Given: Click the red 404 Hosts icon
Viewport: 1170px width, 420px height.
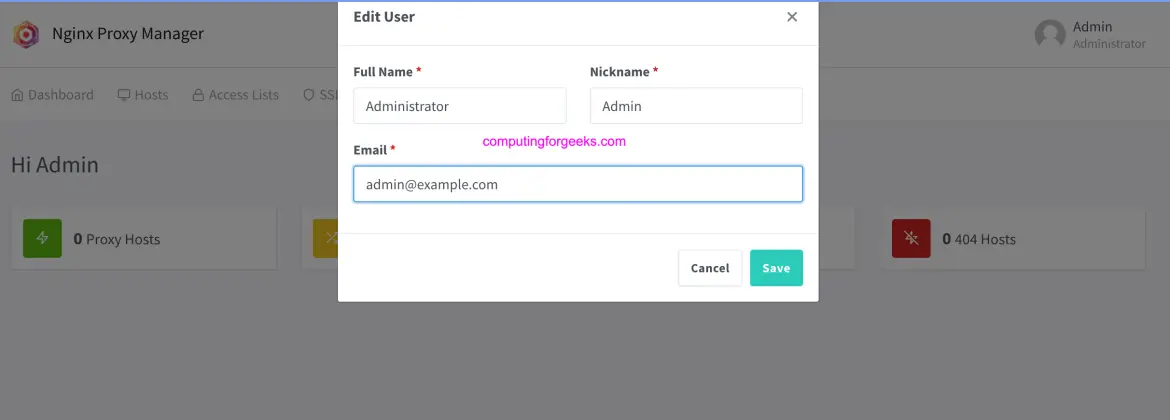Looking at the screenshot, I should click(x=911, y=239).
